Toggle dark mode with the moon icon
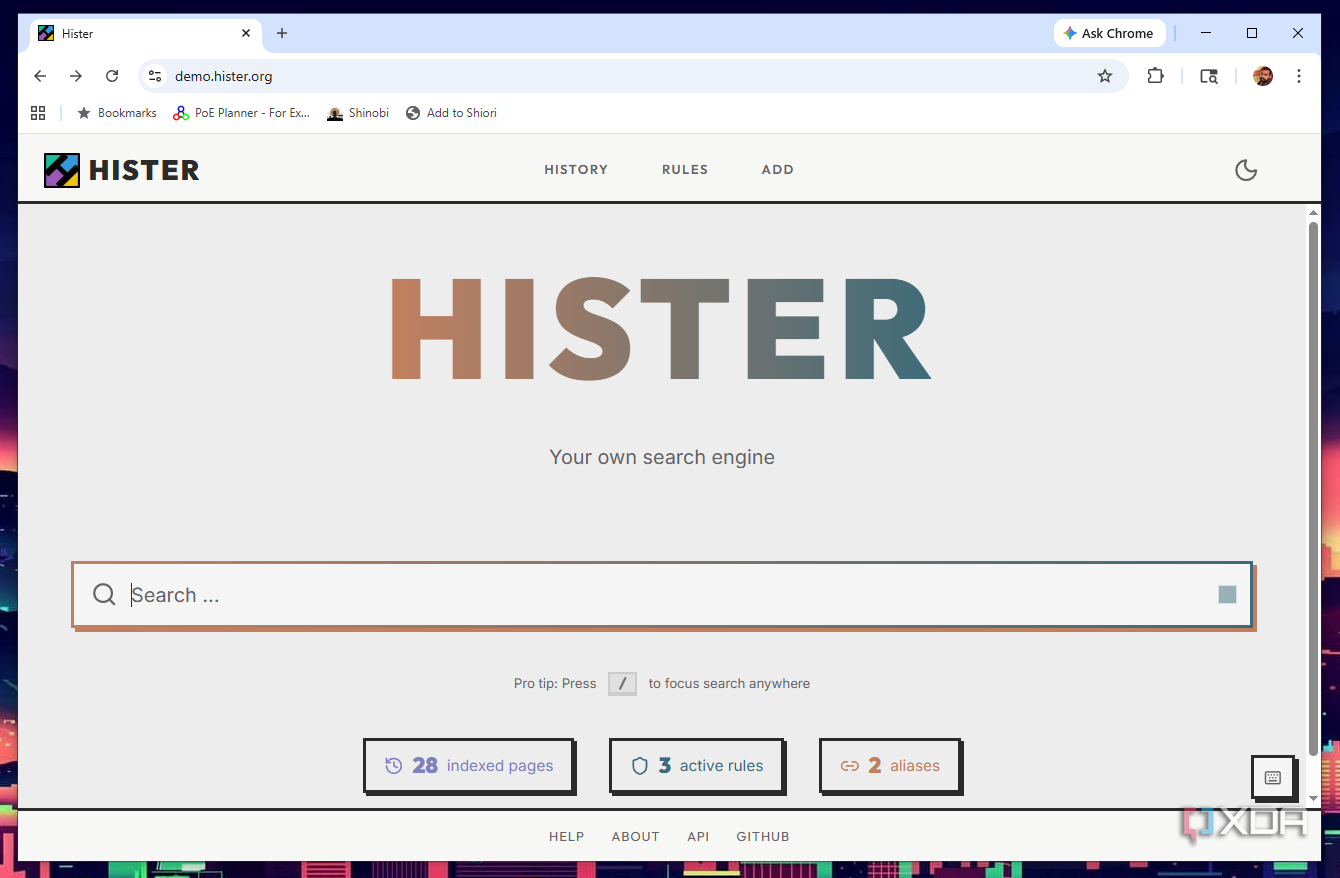 tap(1246, 170)
